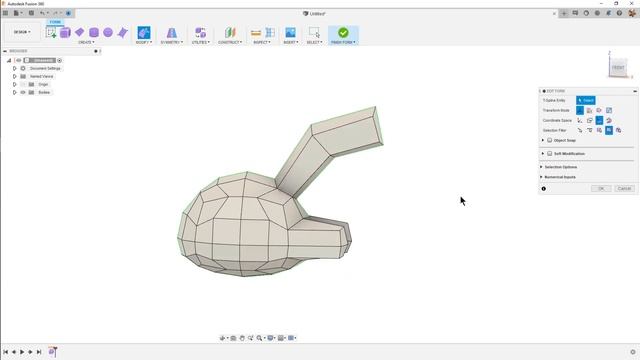Select the Translation transform mode
This screenshot has width=640, height=360.
tap(589, 110)
